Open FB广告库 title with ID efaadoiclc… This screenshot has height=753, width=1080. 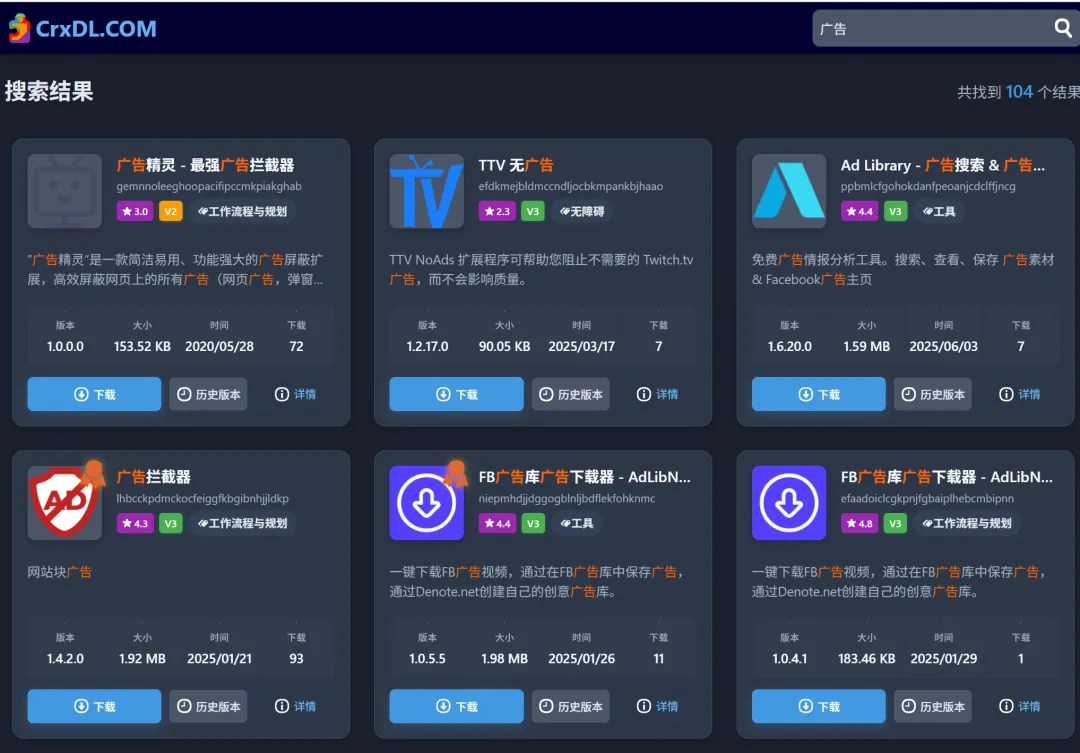947,477
